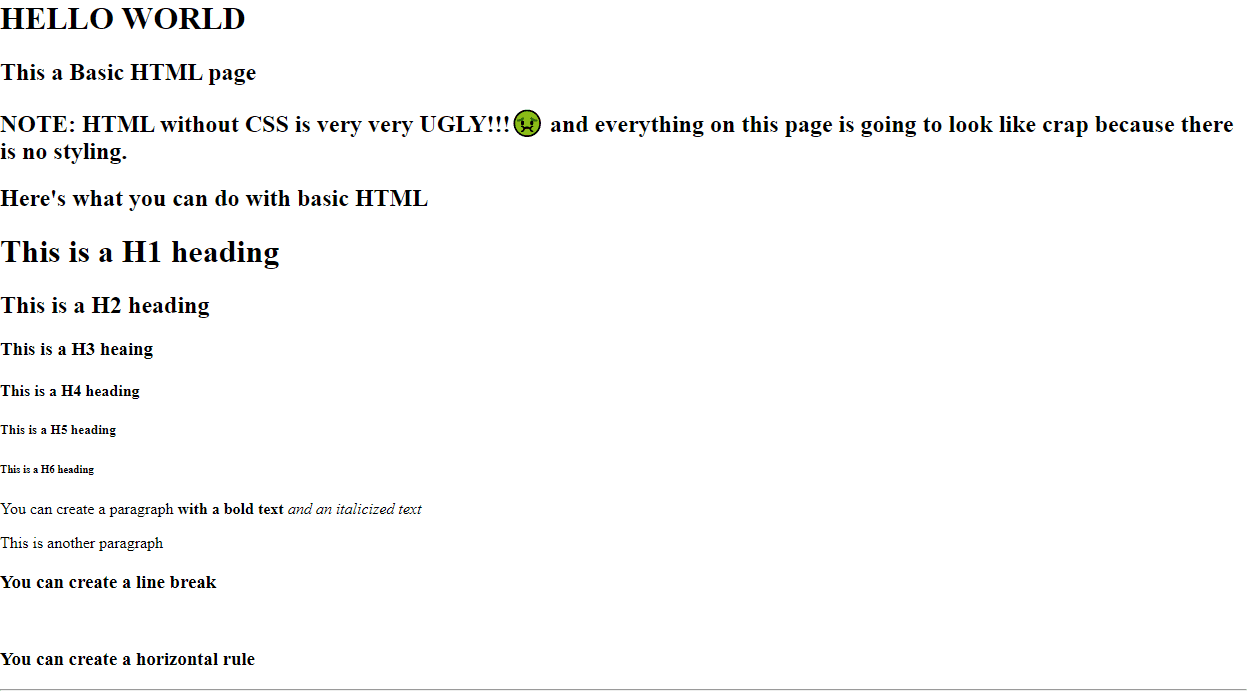Click the "This is a H3 heaing" text
The image size is (1248, 695).
pos(77,349)
